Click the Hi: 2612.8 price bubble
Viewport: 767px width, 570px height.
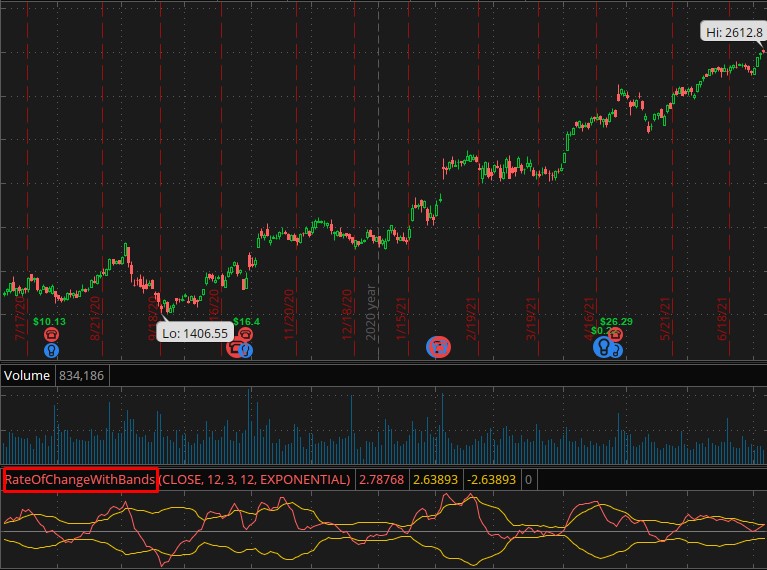pos(733,32)
